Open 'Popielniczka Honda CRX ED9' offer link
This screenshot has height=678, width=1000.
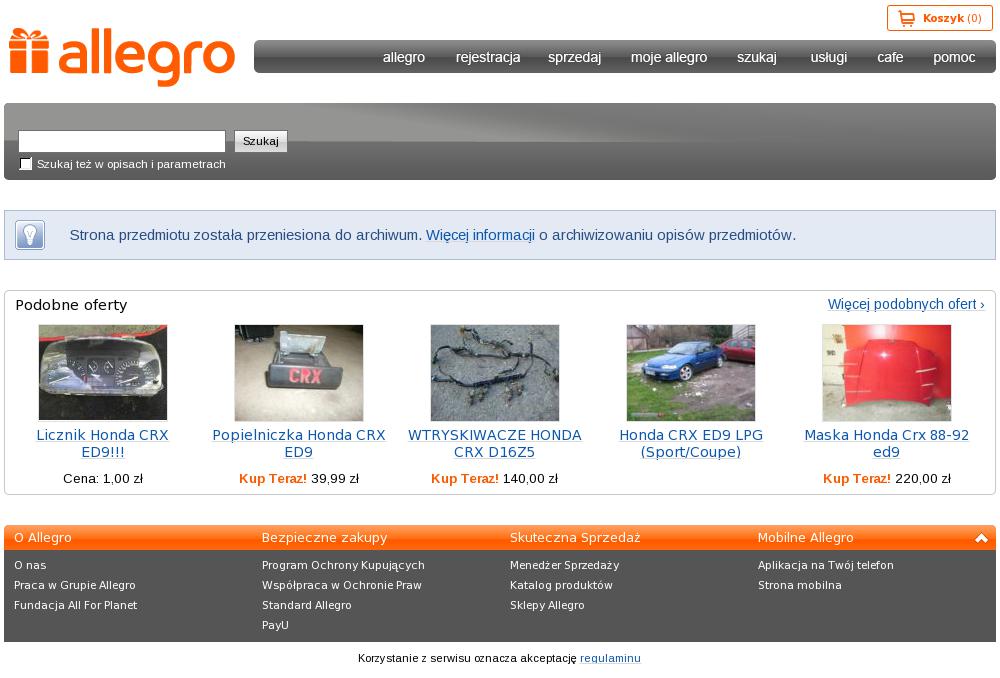[x=298, y=443]
